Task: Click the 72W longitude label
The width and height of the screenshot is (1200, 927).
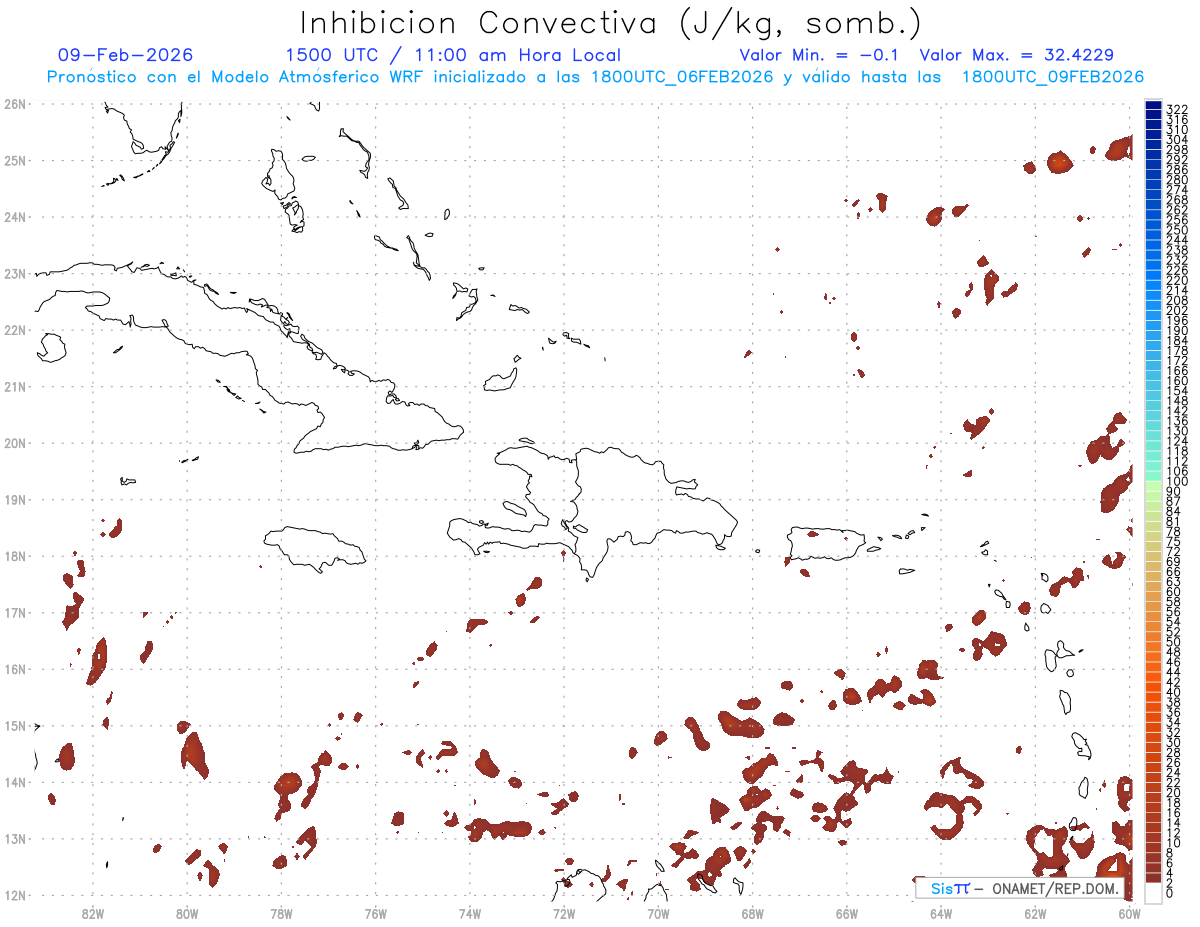Action: tap(564, 912)
